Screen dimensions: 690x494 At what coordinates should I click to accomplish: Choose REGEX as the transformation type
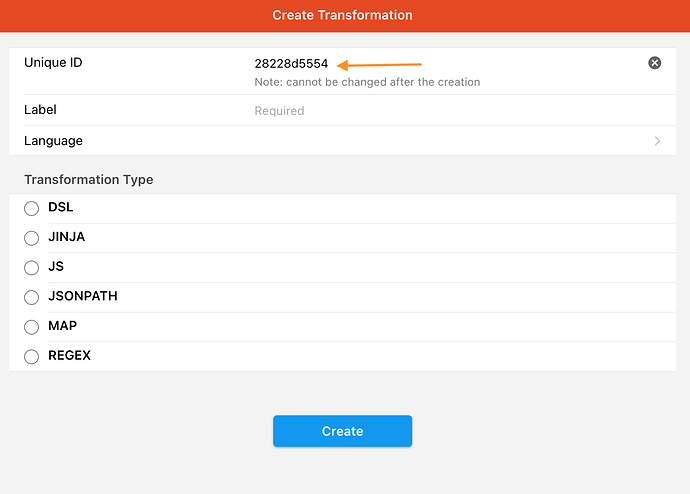[31, 356]
